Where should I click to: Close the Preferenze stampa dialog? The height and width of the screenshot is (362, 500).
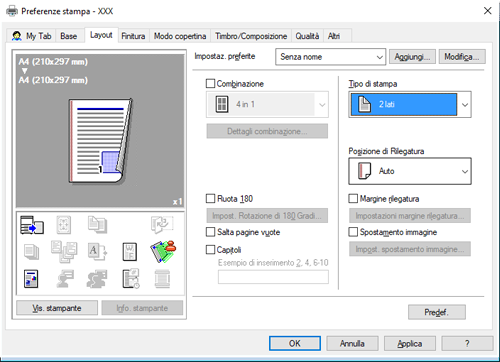pos(487,11)
